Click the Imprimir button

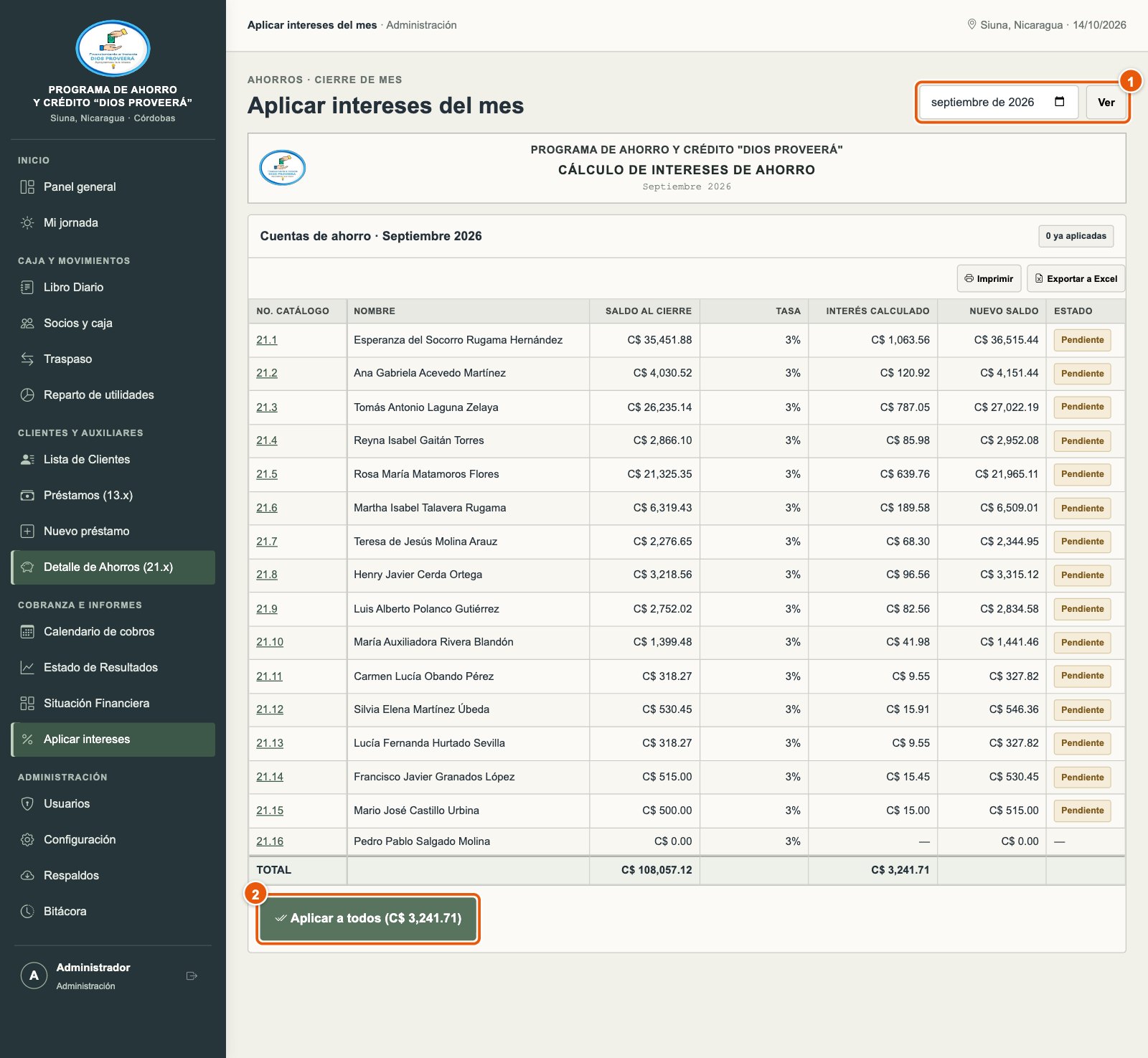coord(989,279)
